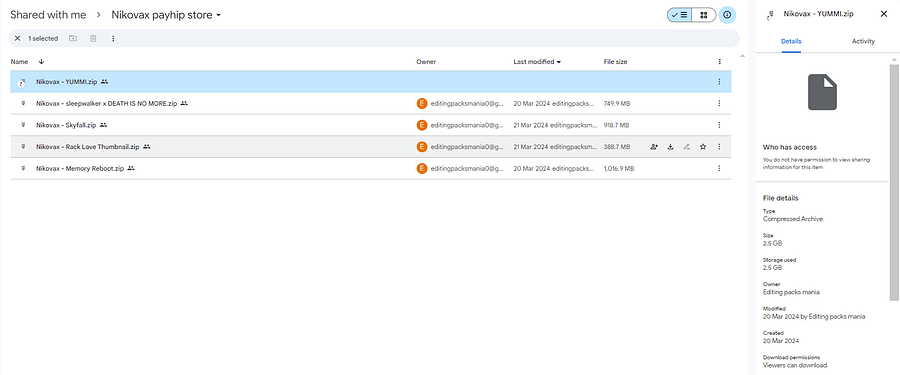
Task: Select the Nikovax - Memory Reboot.zip file
Action: [x=371, y=168]
